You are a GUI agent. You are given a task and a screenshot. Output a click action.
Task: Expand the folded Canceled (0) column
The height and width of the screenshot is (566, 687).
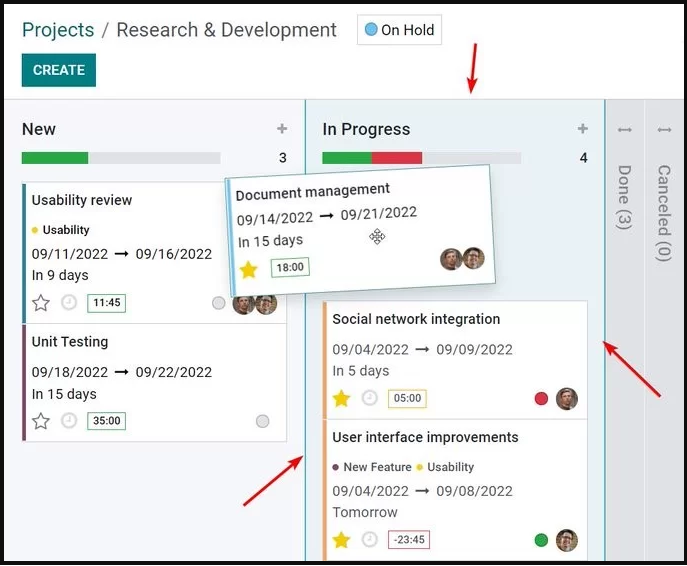[664, 213]
